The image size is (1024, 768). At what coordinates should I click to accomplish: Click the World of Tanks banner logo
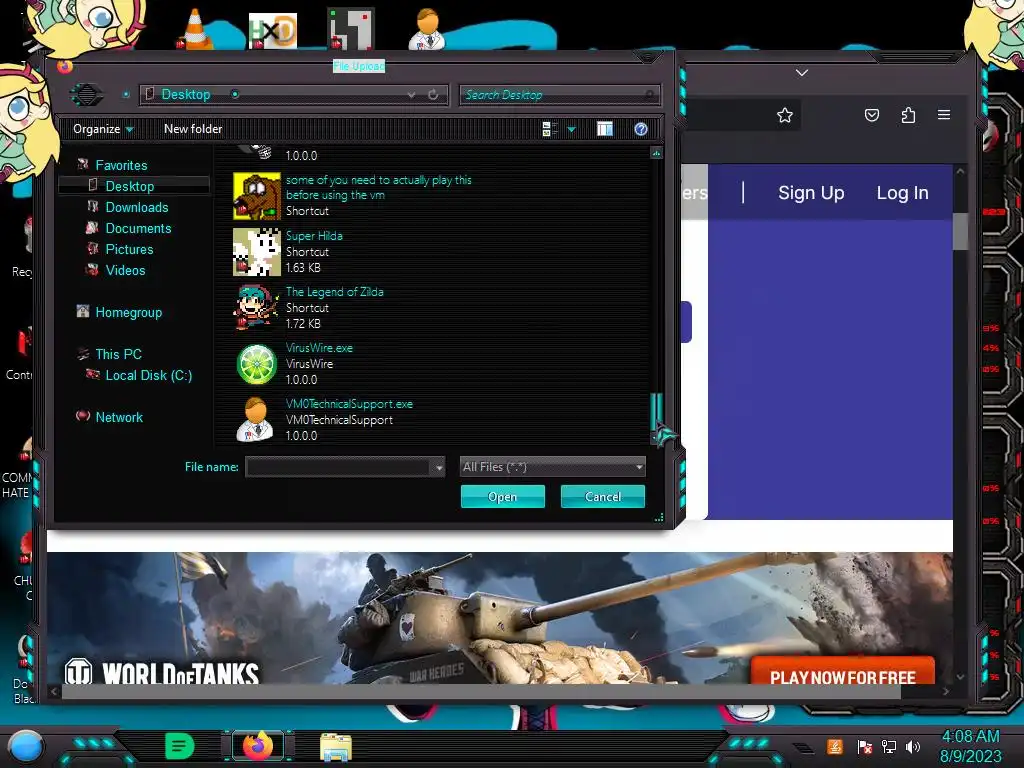(x=162, y=672)
